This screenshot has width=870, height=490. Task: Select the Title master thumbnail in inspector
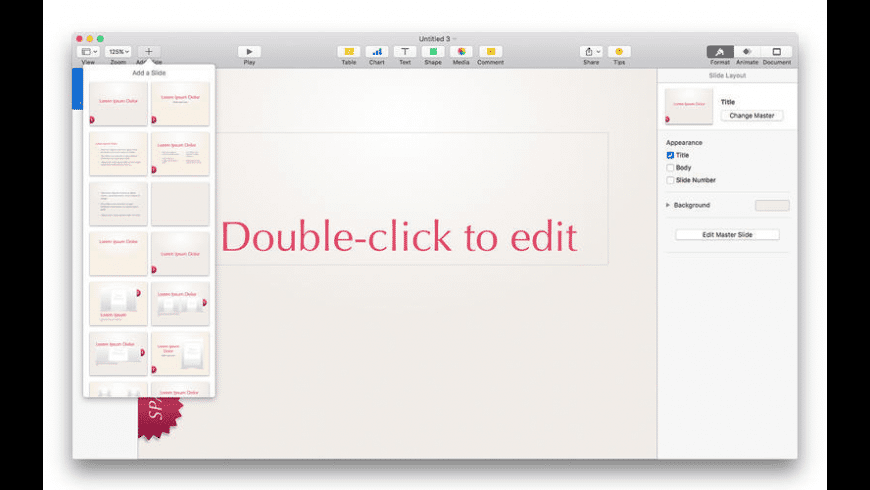tap(689, 106)
